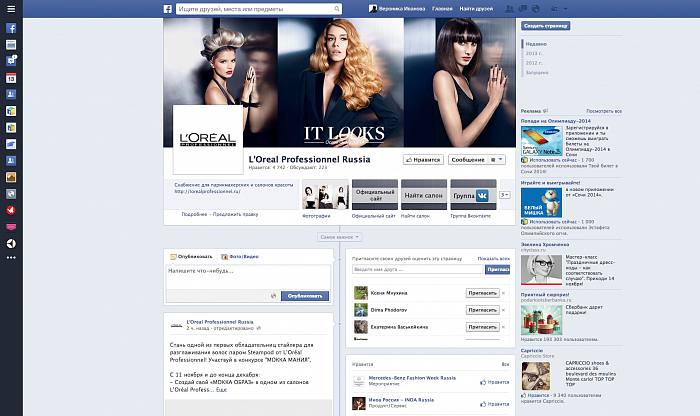Dismiss Dima Fhodorov invite suggestion with X
The width and height of the screenshot is (700, 416).
[504, 310]
